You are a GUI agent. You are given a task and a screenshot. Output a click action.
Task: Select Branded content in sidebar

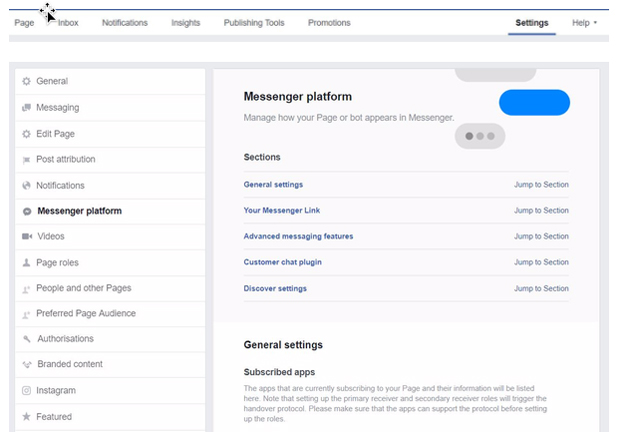pyautogui.click(x=110, y=364)
